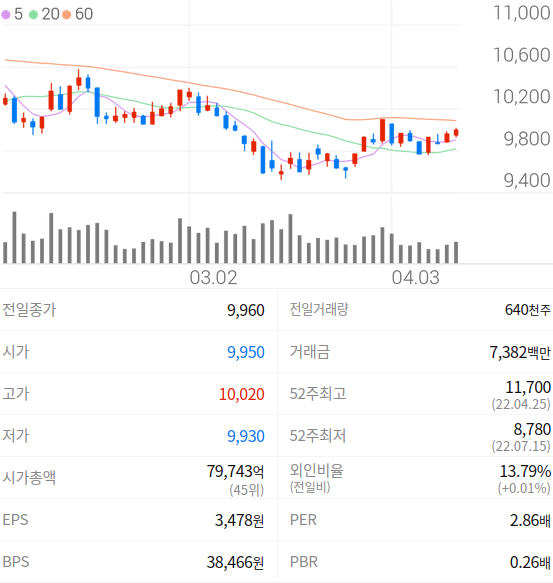Click the PER label
This screenshot has width=553, height=583.
coord(303,520)
